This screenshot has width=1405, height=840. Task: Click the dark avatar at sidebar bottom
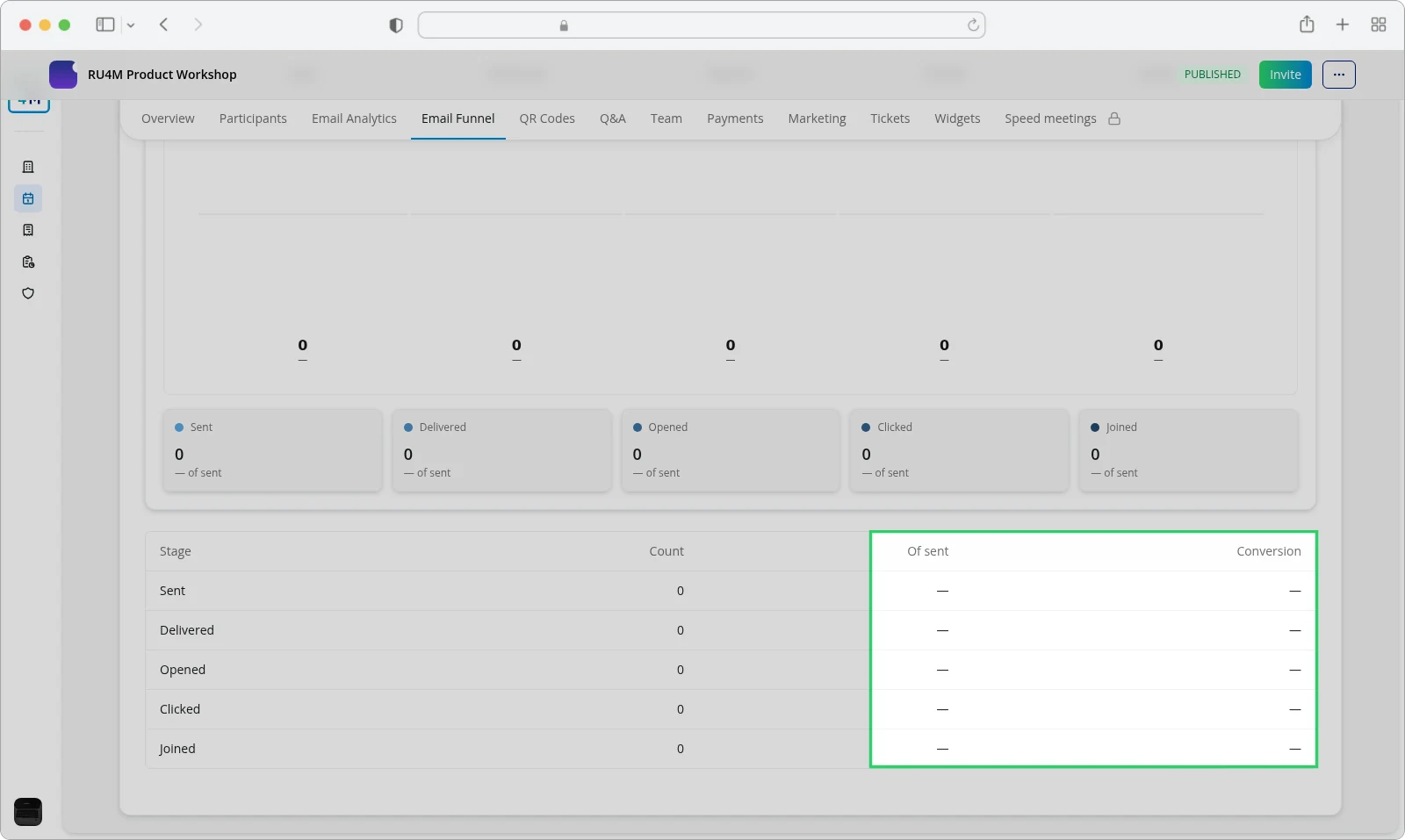point(28,812)
